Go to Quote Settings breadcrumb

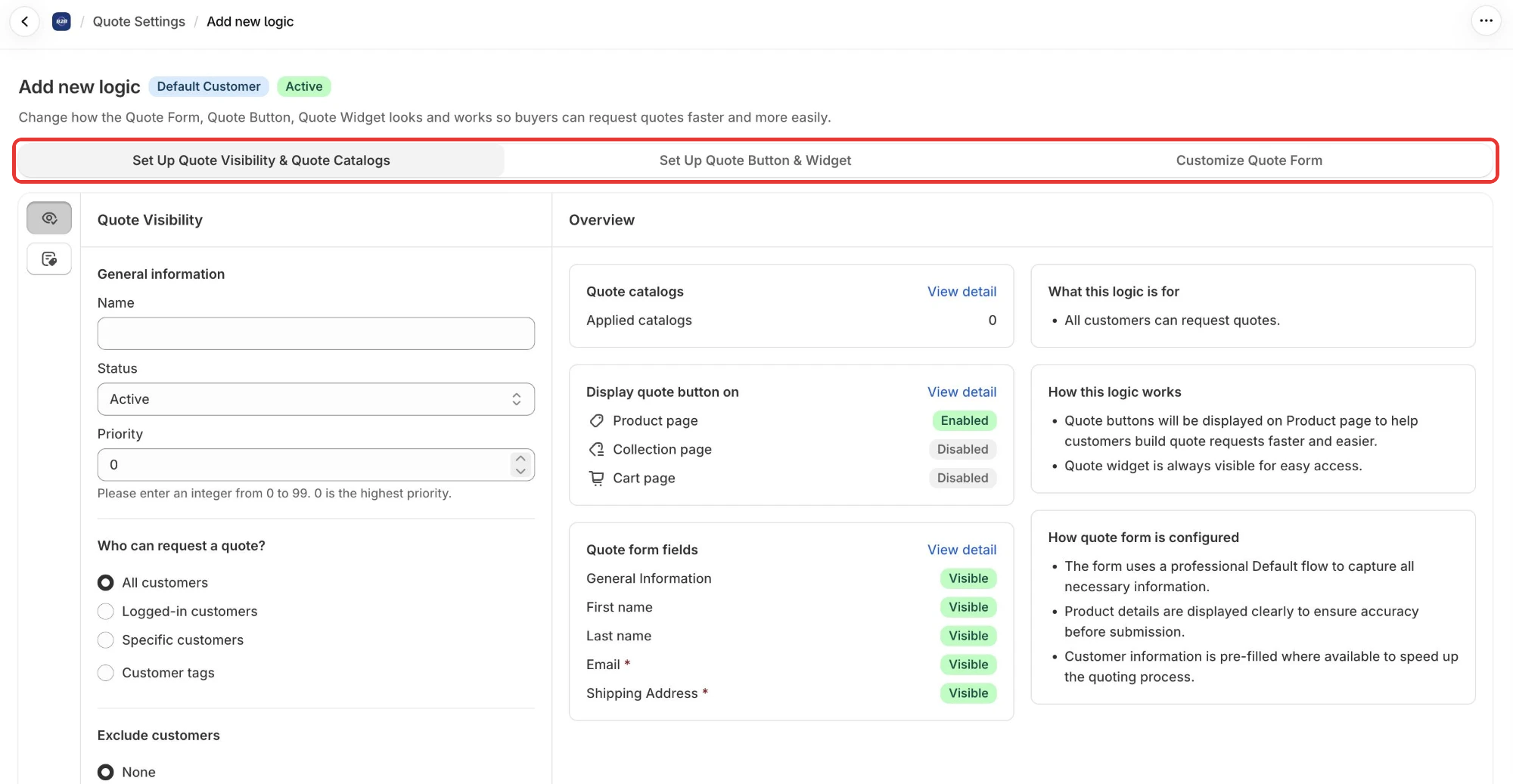click(x=139, y=21)
